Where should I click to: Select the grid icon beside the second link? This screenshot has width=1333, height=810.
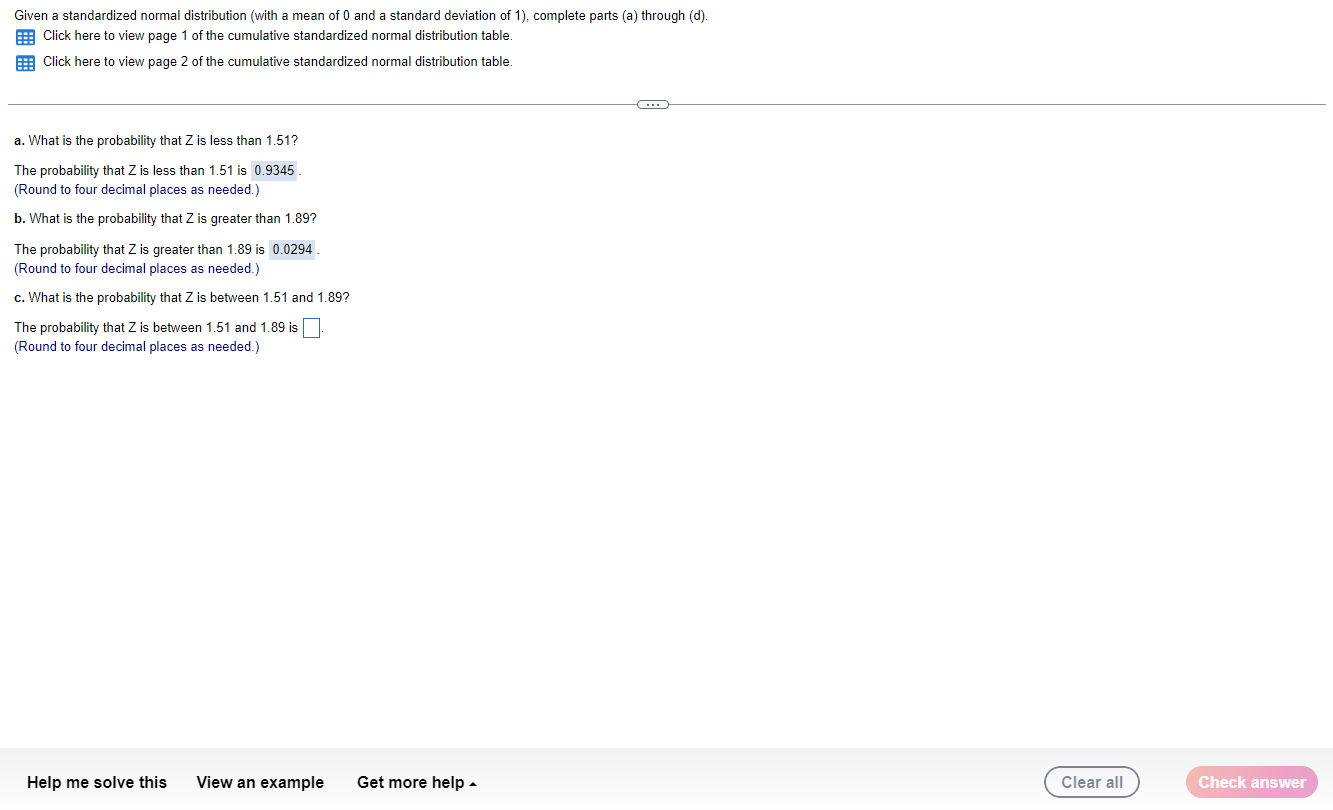24,62
